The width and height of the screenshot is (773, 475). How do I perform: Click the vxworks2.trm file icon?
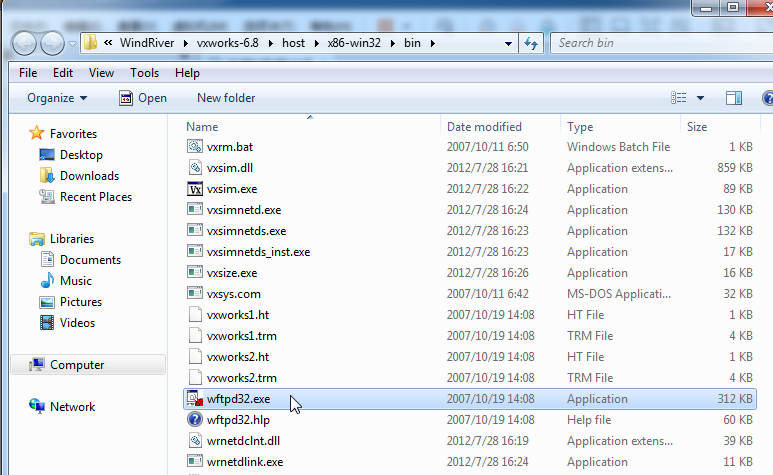click(195, 377)
